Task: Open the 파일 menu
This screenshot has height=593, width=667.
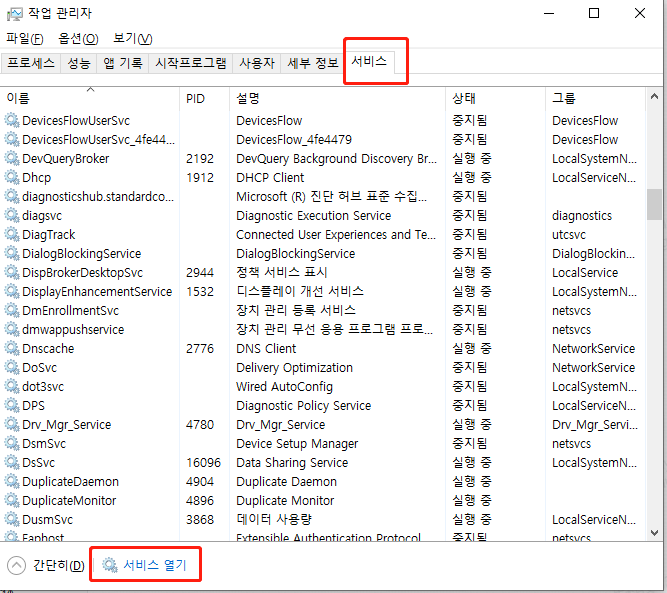Action: (25, 38)
